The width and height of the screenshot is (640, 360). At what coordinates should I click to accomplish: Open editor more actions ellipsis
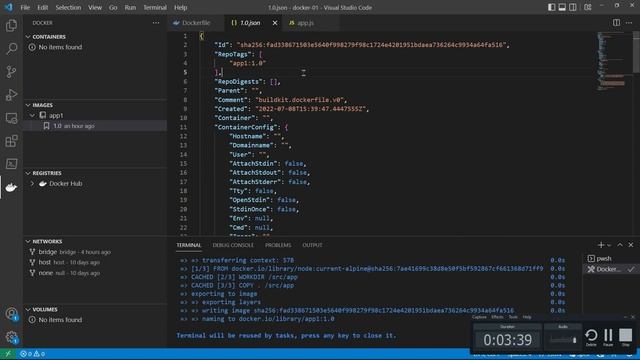(x=629, y=23)
